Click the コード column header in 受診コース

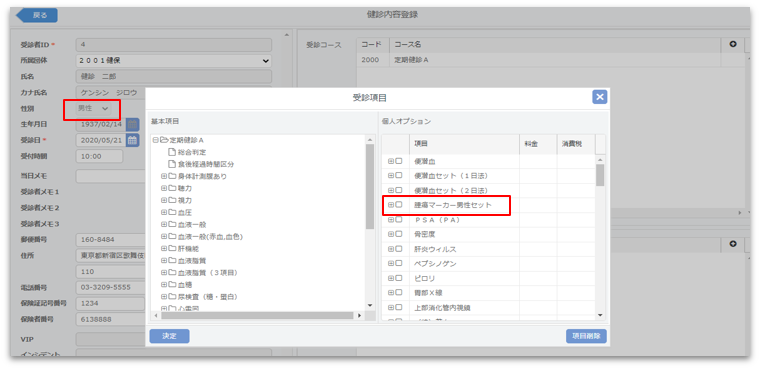(373, 45)
